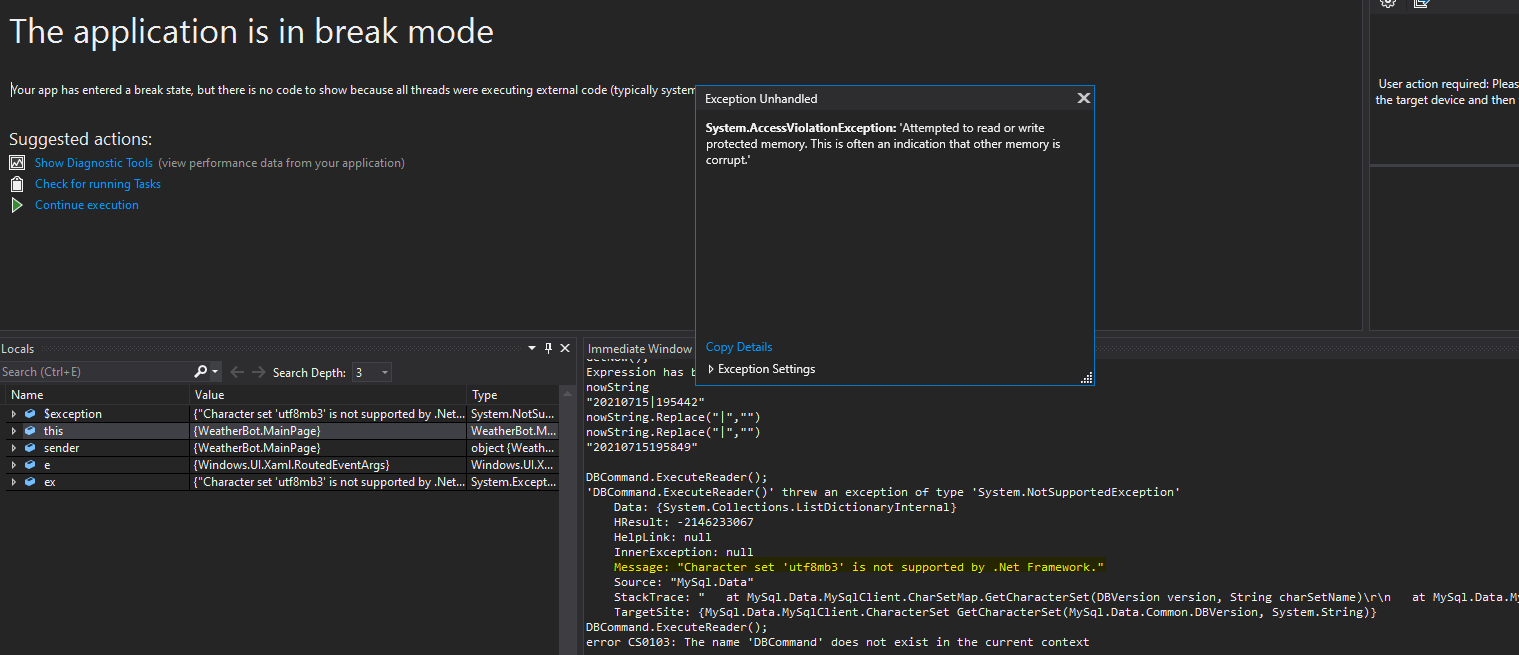Screen dimensions: 1519x655
Task: Click the Copy Details link
Action: tap(739, 347)
